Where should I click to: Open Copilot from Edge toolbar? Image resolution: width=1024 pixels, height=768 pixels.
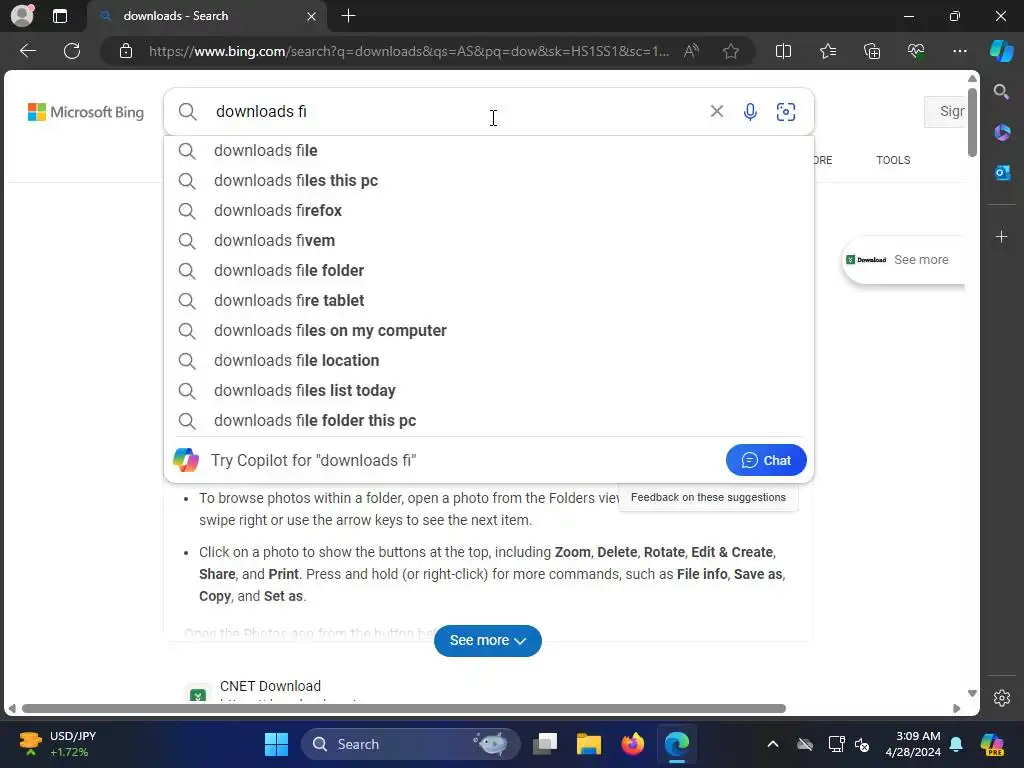(x=1002, y=51)
